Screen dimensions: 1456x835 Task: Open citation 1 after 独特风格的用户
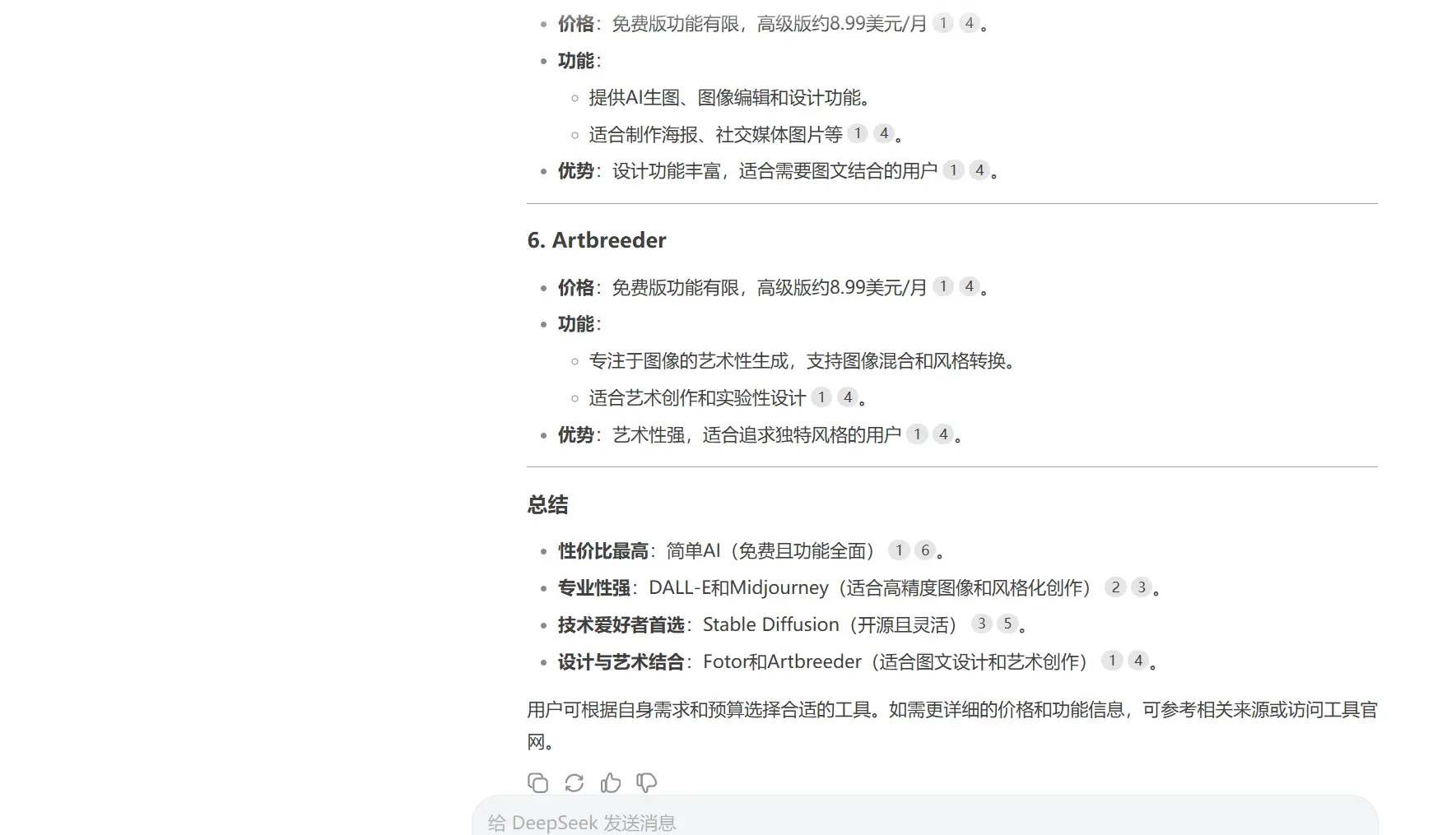click(x=917, y=434)
